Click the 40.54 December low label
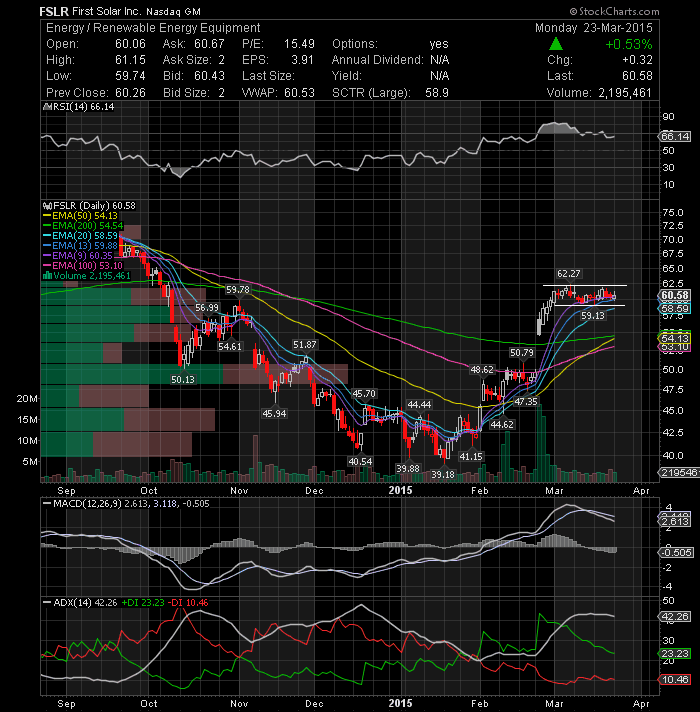700x712 pixels. click(360, 462)
